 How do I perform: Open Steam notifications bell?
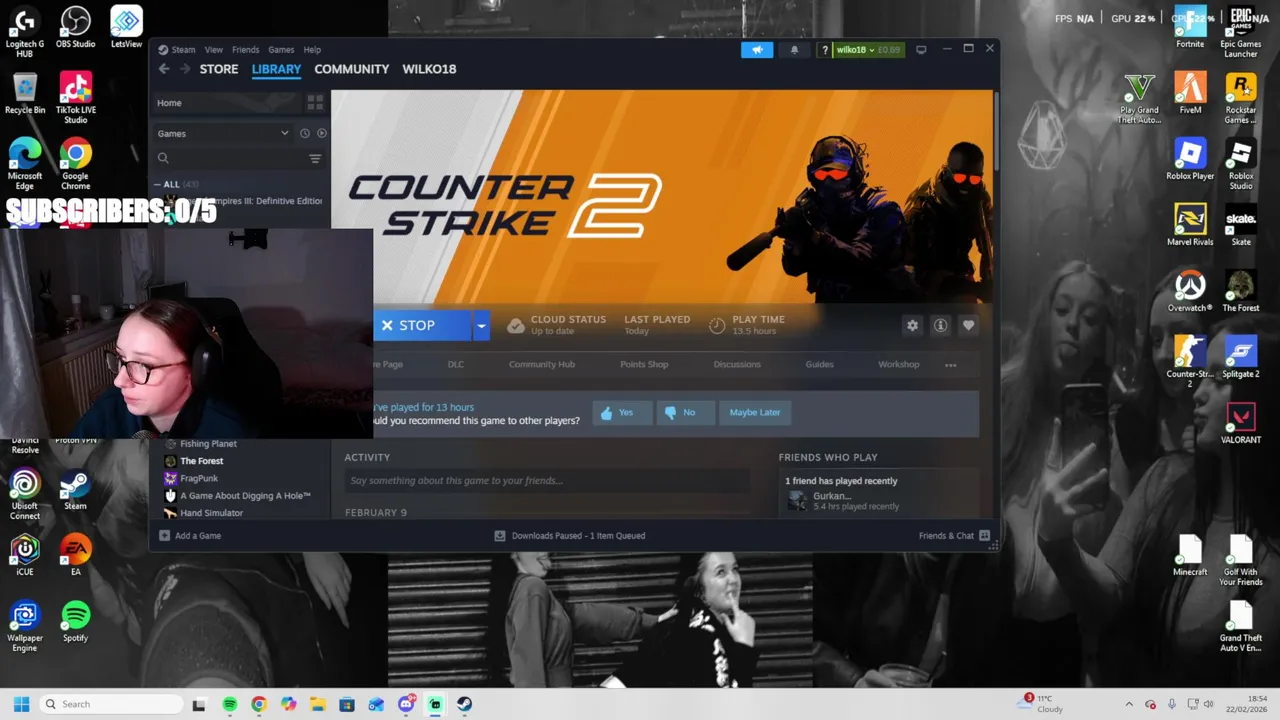click(x=795, y=50)
